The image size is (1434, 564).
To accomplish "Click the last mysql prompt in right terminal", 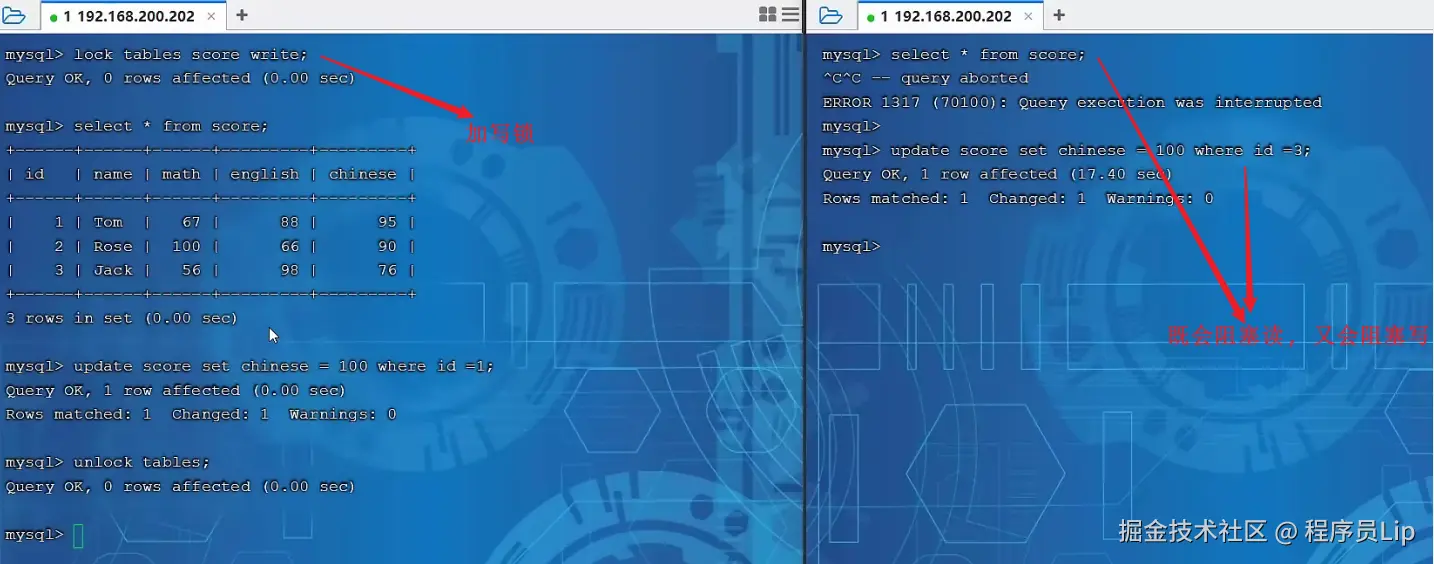I will pyautogui.click(x=851, y=246).
